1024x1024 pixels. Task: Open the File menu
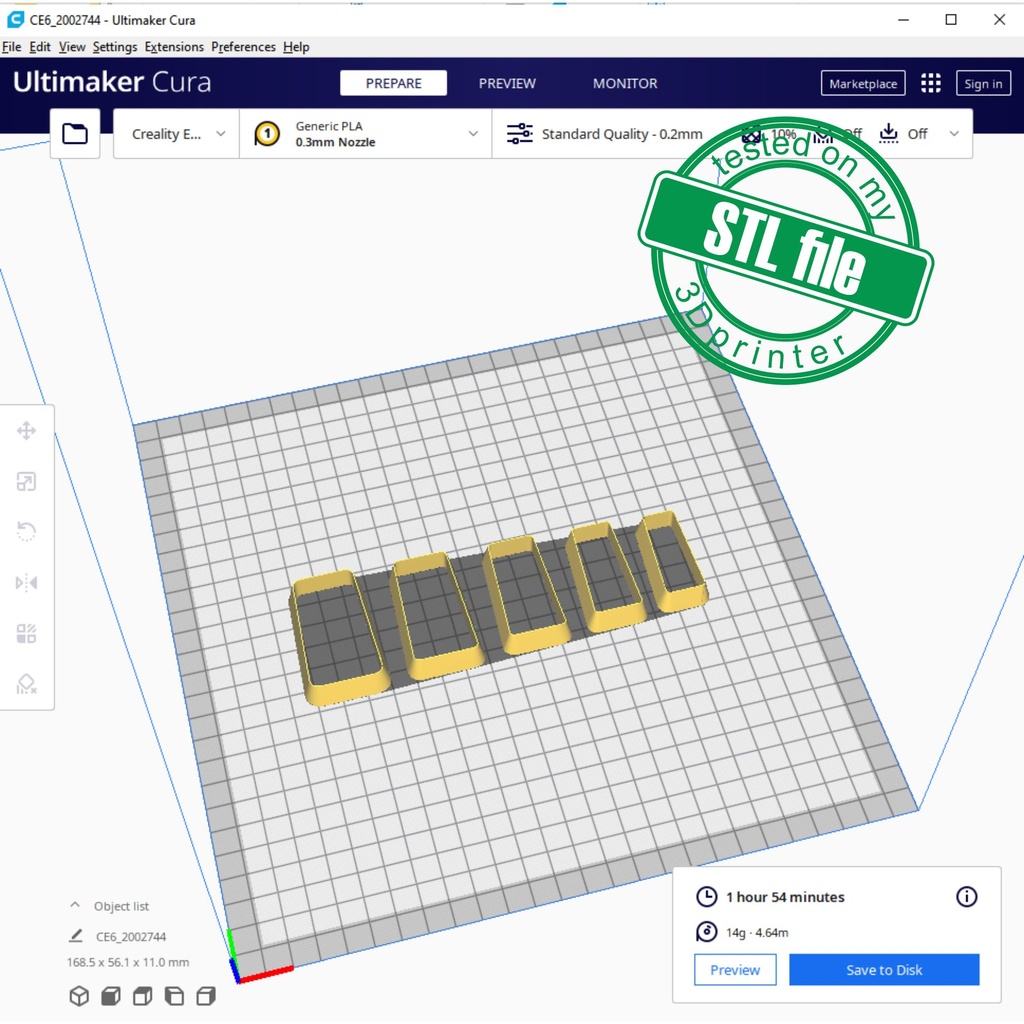pyautogui.click(x=12, y=47)
